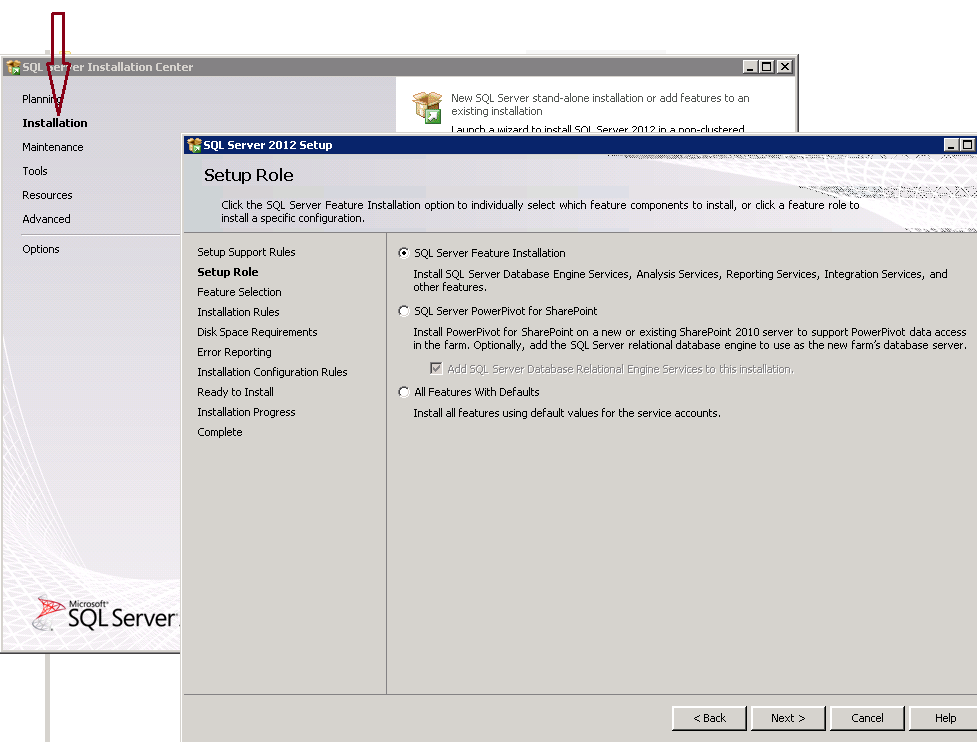Viewport: 977px width, 742px height.
Task: Select Installation in Installation Center sidebar
Action: (55, 123)
